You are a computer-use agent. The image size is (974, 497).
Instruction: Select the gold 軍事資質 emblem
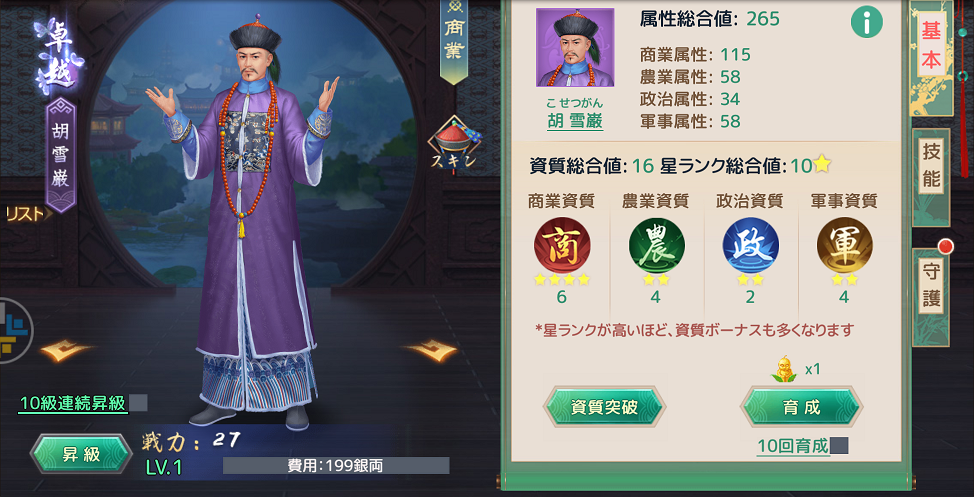(844, 245)
